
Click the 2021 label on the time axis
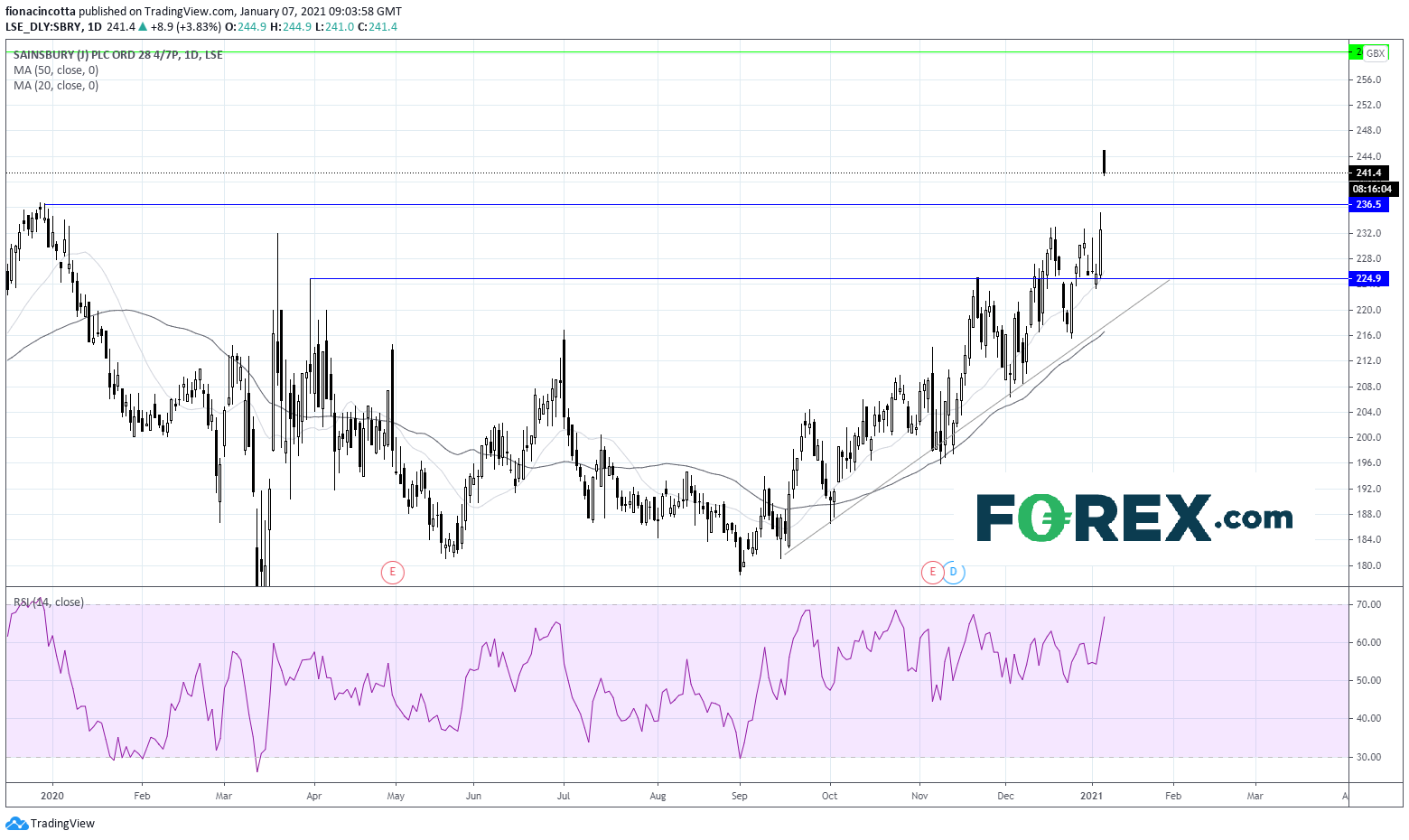1091,796
